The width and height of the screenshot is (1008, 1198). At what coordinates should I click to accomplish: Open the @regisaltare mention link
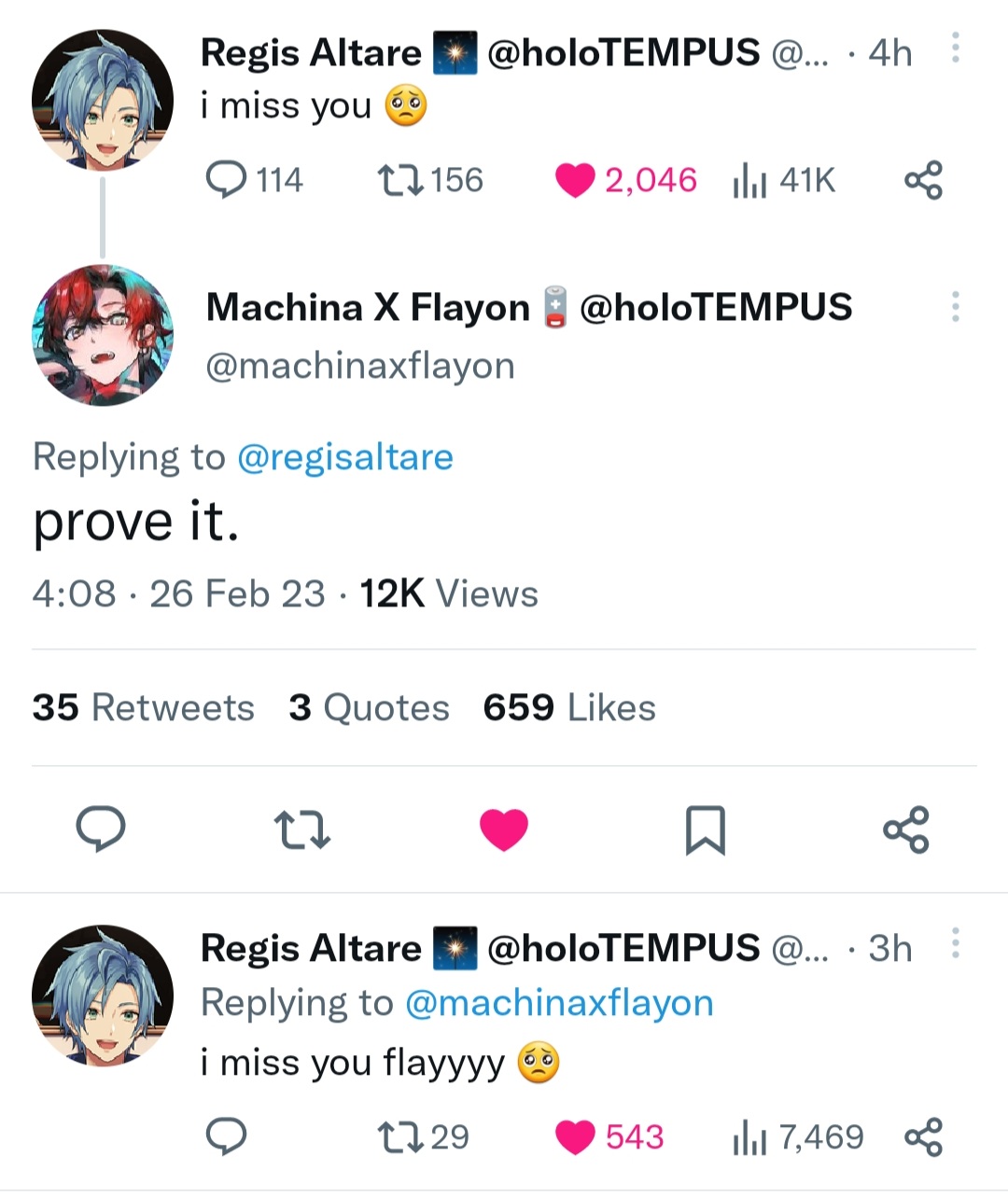(345, 457)
